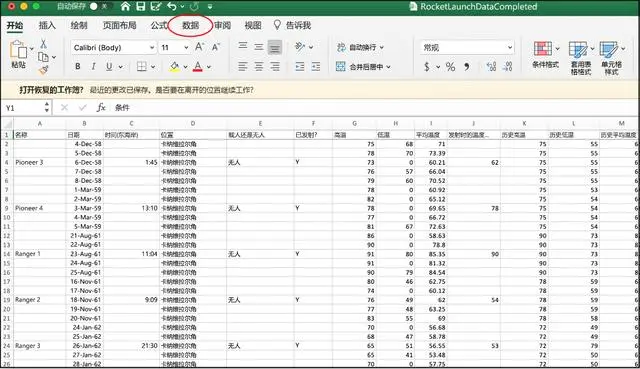This screenshot has height=369, width=640.
Task: Toggle Italic formatting
Action: tap(93, 67)
